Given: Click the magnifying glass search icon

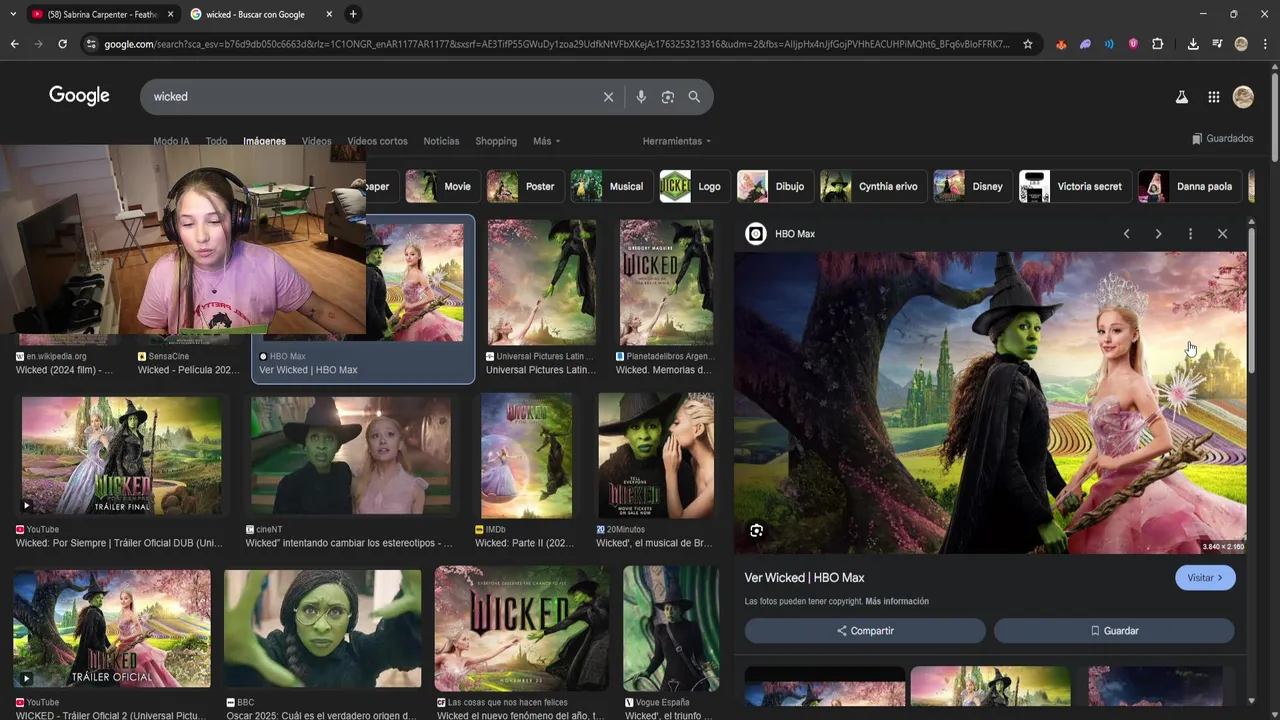Looking at the screenshot, I should (x=694, y=97).
